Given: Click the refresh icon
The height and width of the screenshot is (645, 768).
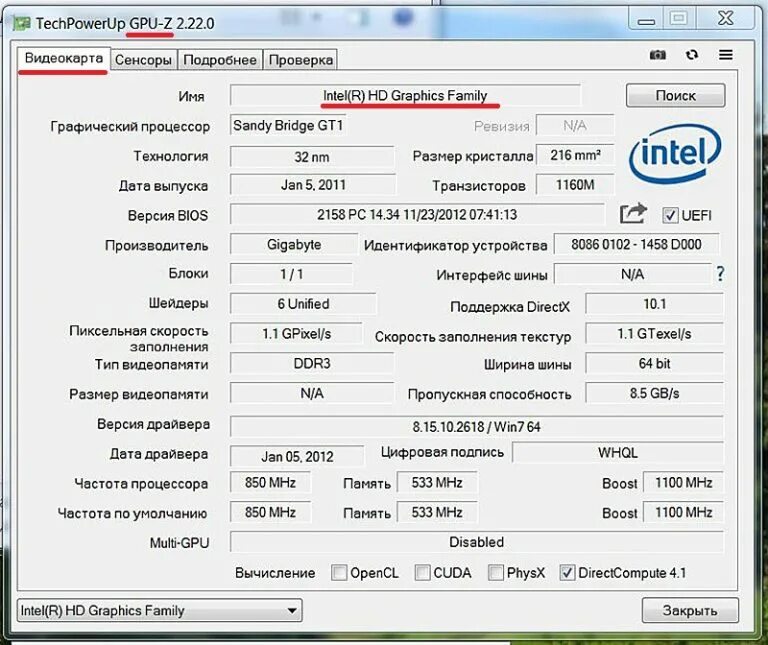Looking at the screenshot, I should (x=692, y=55).
